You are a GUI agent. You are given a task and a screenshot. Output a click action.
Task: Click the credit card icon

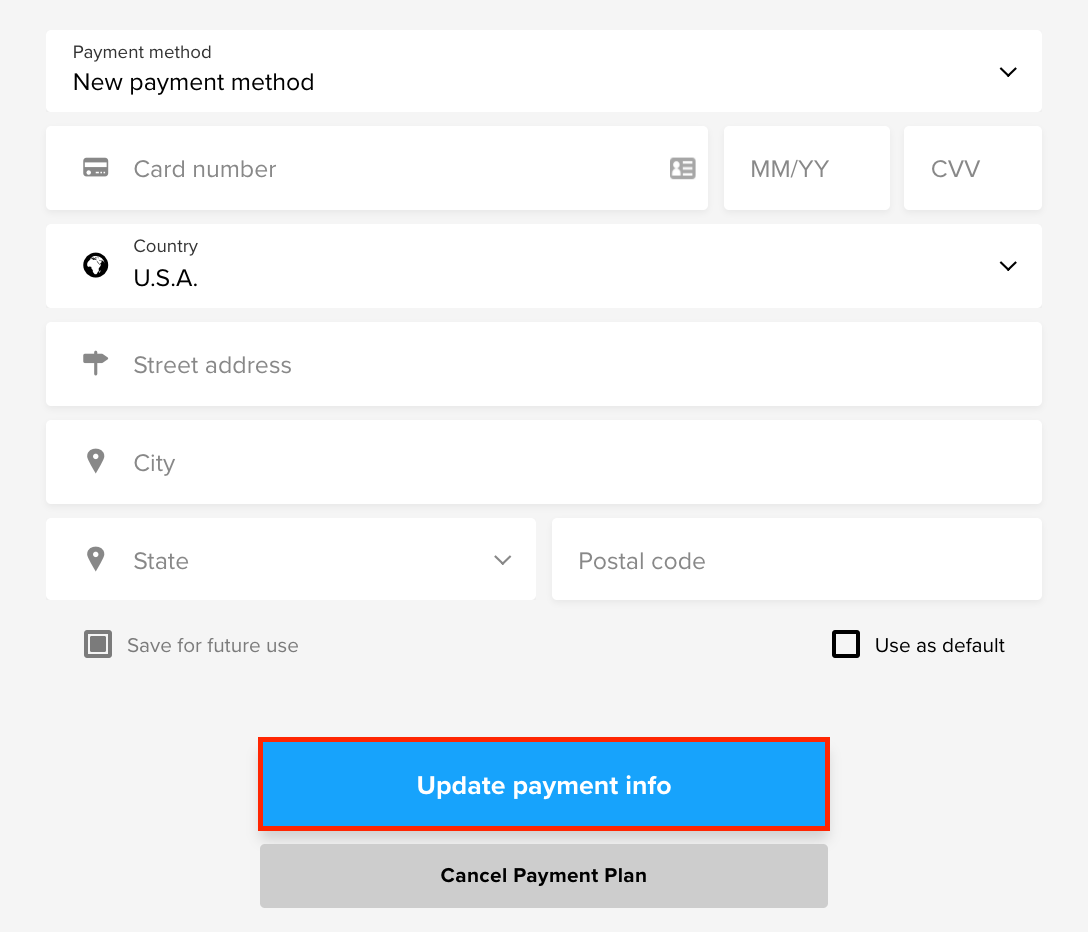[96, 168]
